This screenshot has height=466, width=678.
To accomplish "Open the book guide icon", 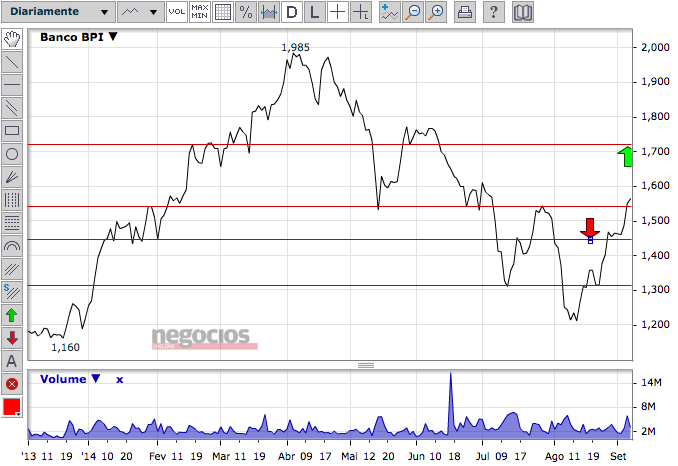I will coord(522,12).
